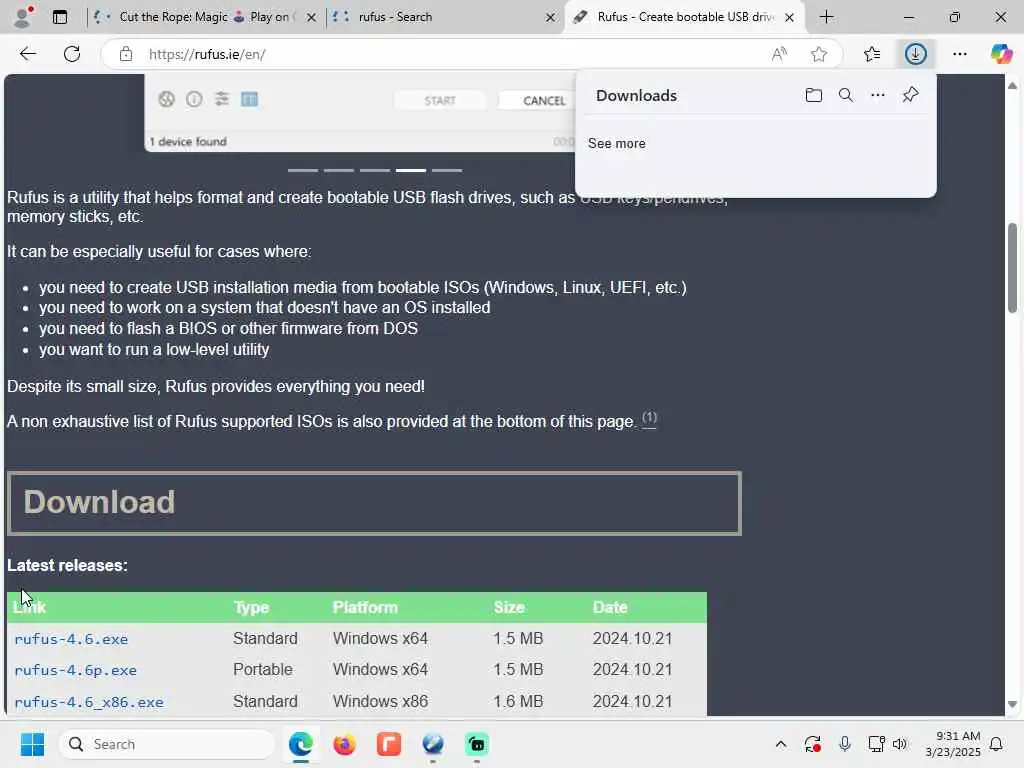This screenshot has width=1024, height=768.
Task: Open Firefox from the taskbar
Action: pos(344,744)
